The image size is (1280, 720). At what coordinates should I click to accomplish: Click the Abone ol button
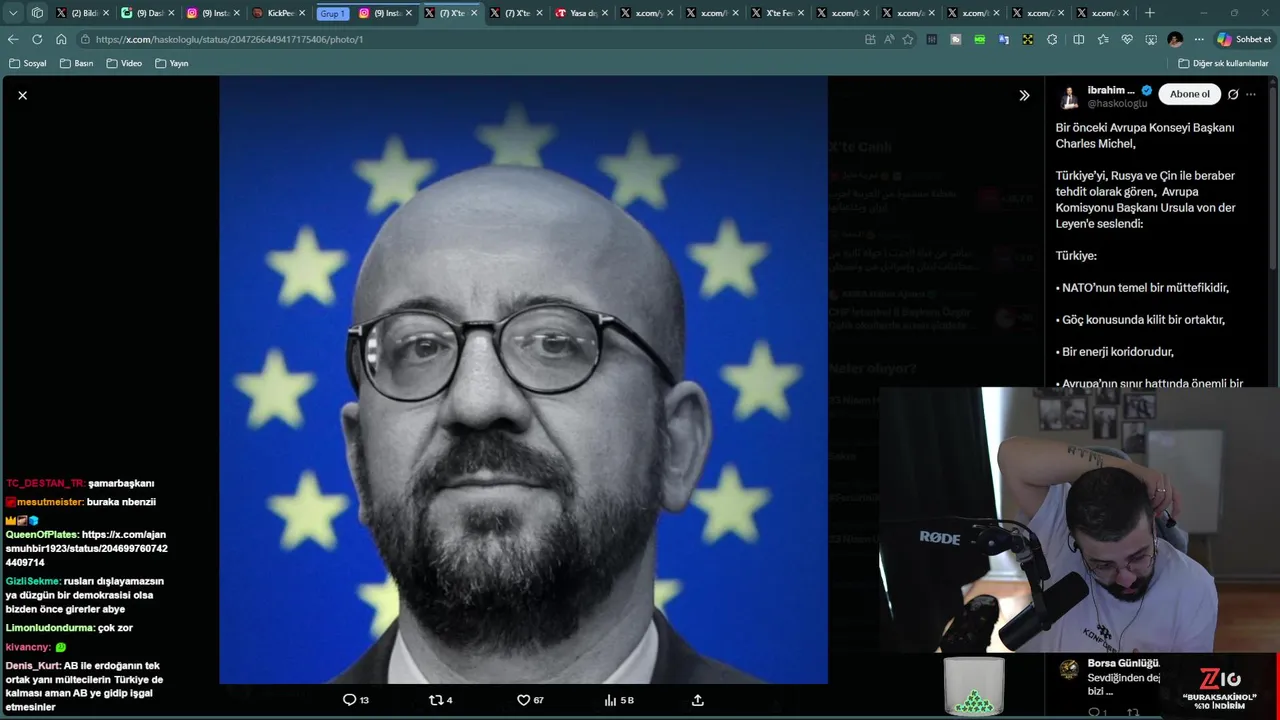click(x=1190, y=94)
